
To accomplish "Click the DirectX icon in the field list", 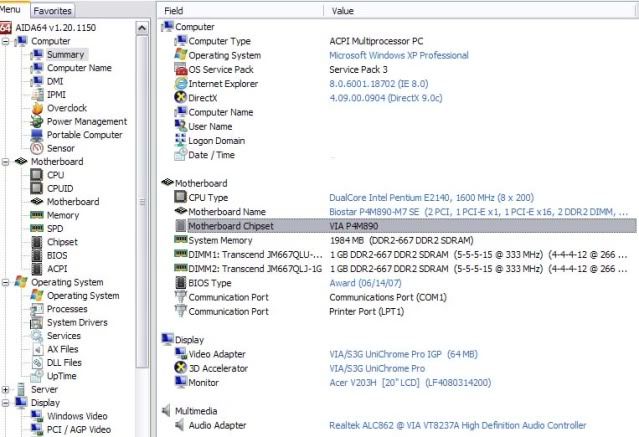I will (x=181, y=97).
